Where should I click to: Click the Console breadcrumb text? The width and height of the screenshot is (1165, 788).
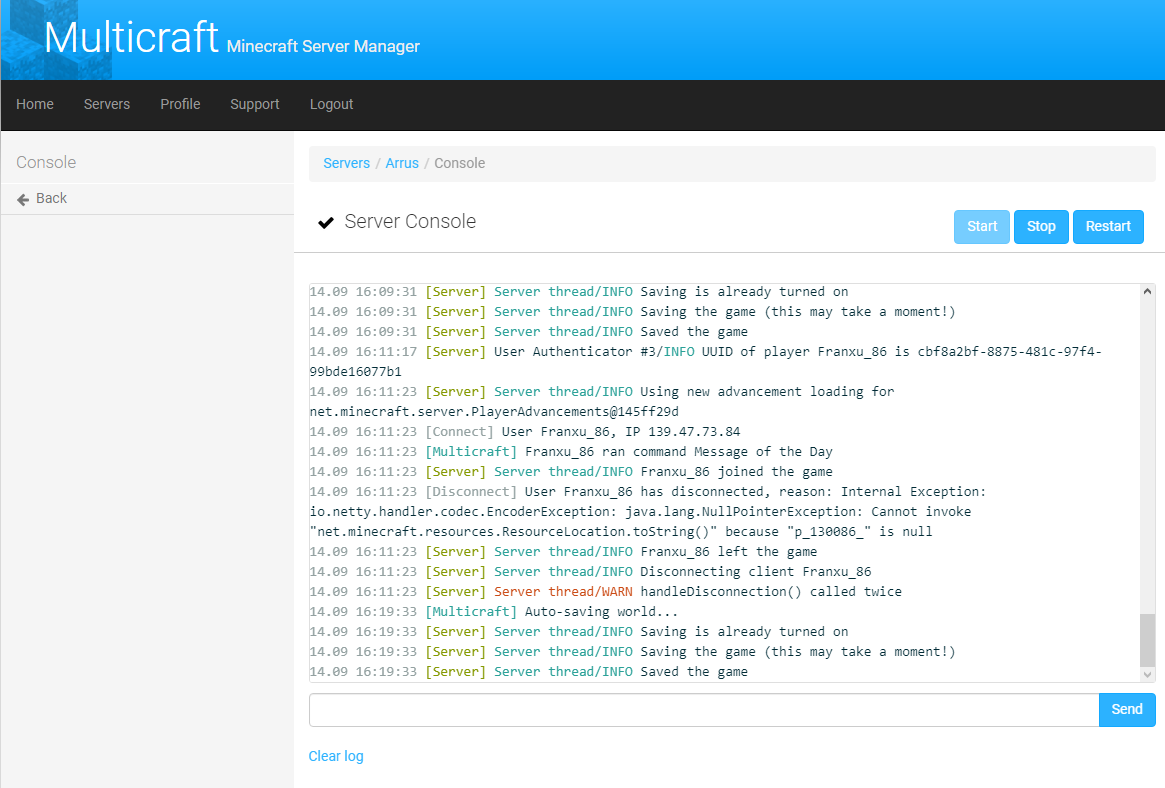459,163
